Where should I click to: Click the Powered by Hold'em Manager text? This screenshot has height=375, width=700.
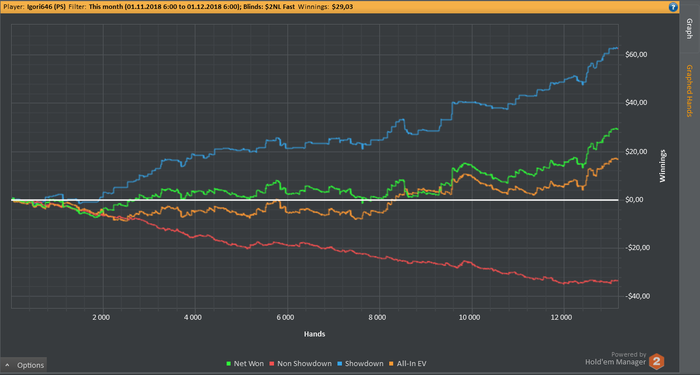(616, 358)
